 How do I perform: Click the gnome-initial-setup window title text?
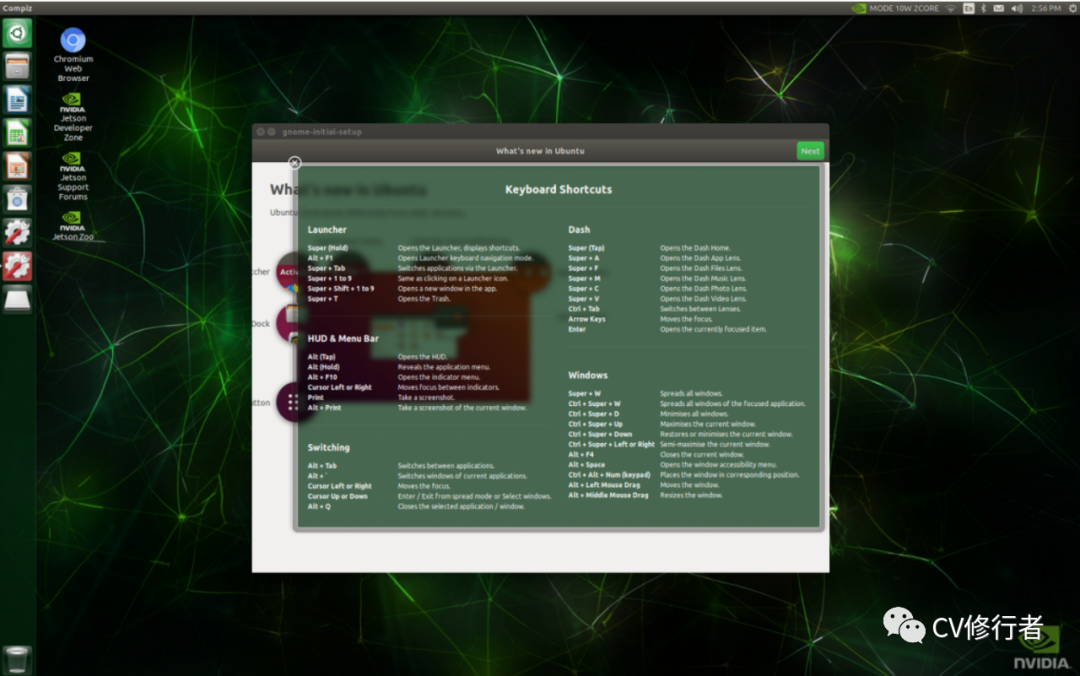[322, 132]
